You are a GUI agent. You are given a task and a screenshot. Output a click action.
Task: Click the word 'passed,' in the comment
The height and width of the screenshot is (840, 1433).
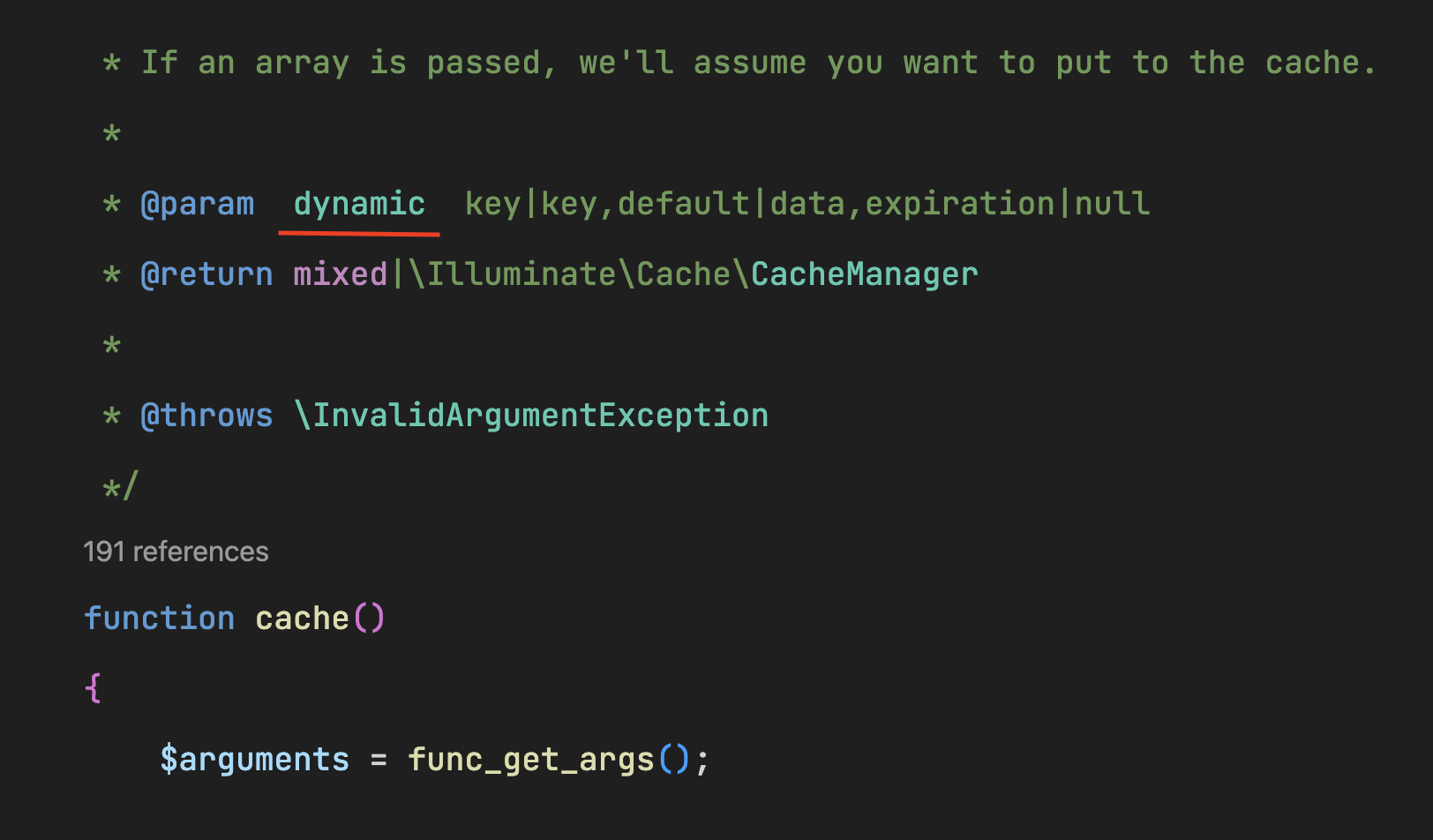(491, 63)
